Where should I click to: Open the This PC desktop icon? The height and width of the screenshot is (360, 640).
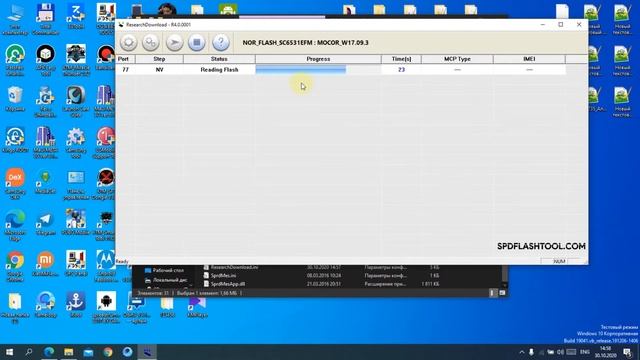pyautogui.click(x=15, y=19)
